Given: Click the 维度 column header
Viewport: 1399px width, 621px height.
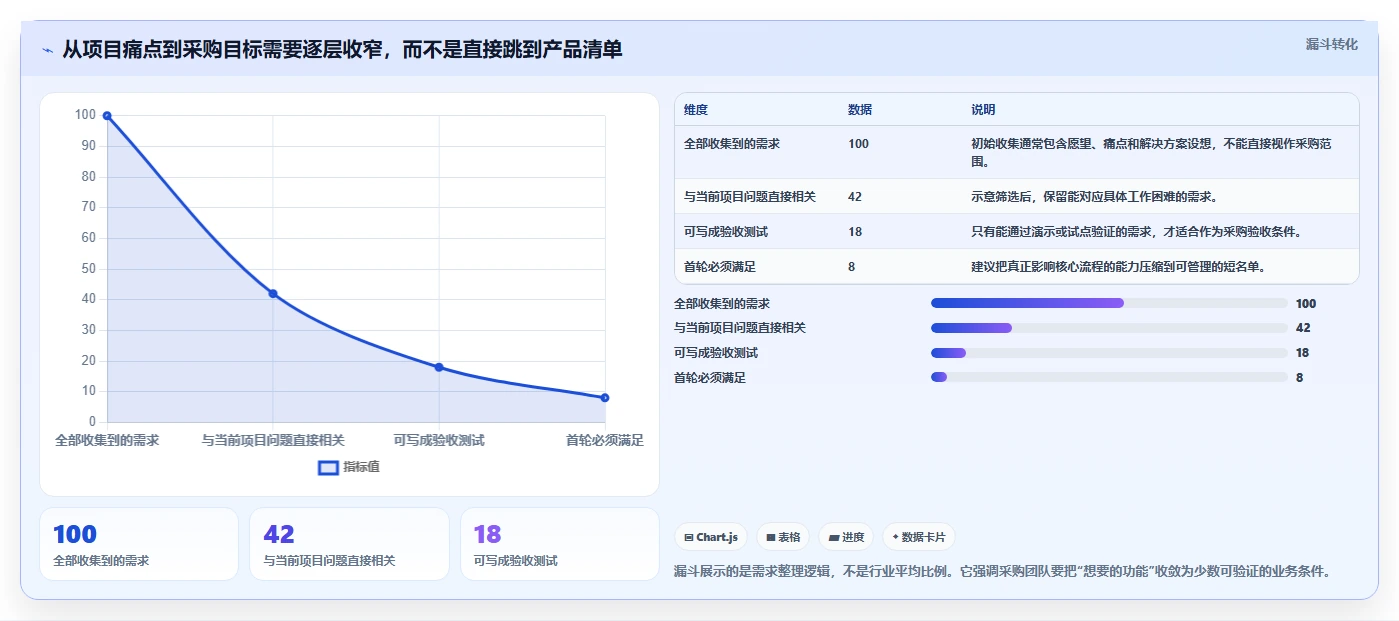Looking at the screenshot, I should pyautogui.click(x=696, y=110).
